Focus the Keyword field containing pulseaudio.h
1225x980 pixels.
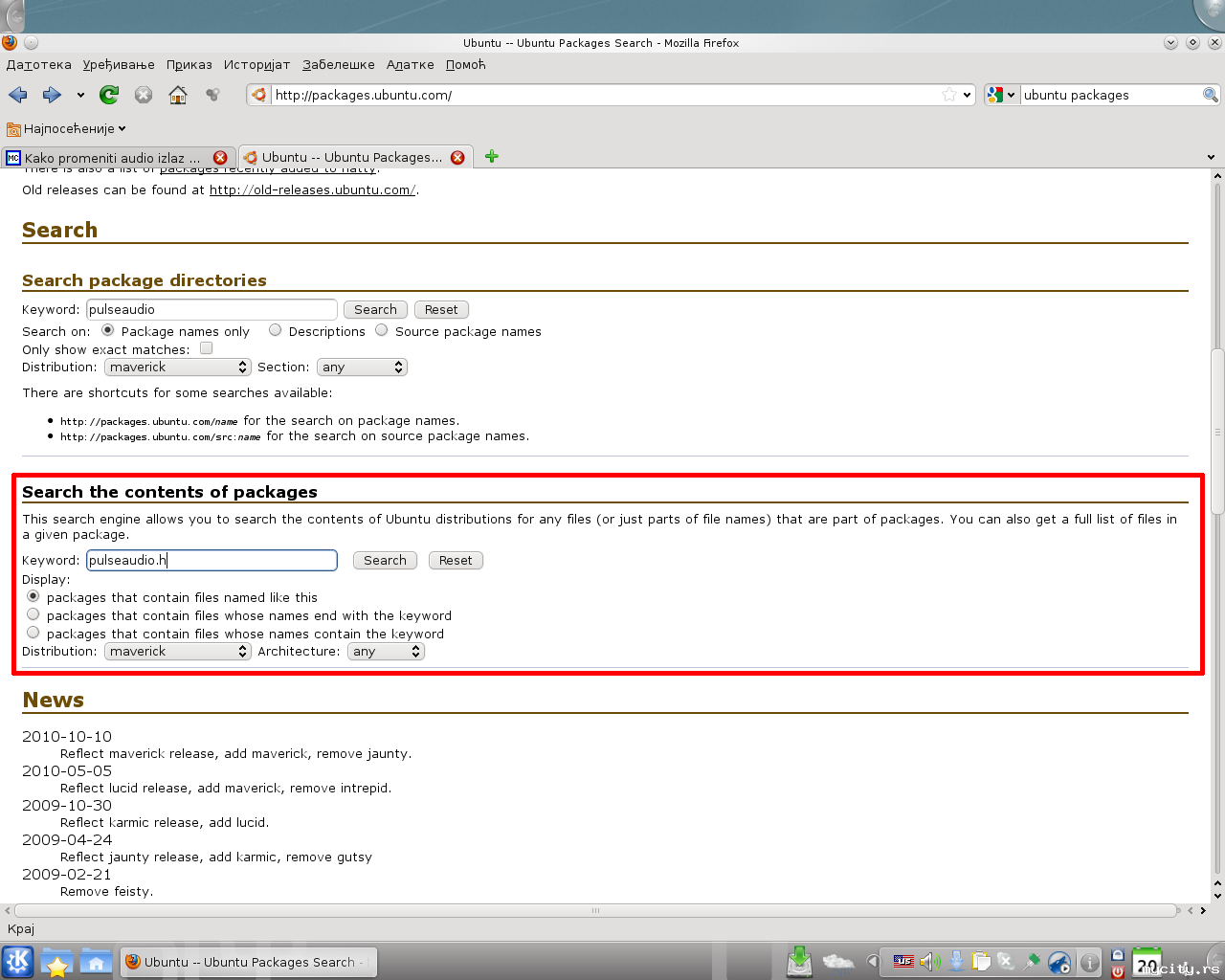[212, 560]
